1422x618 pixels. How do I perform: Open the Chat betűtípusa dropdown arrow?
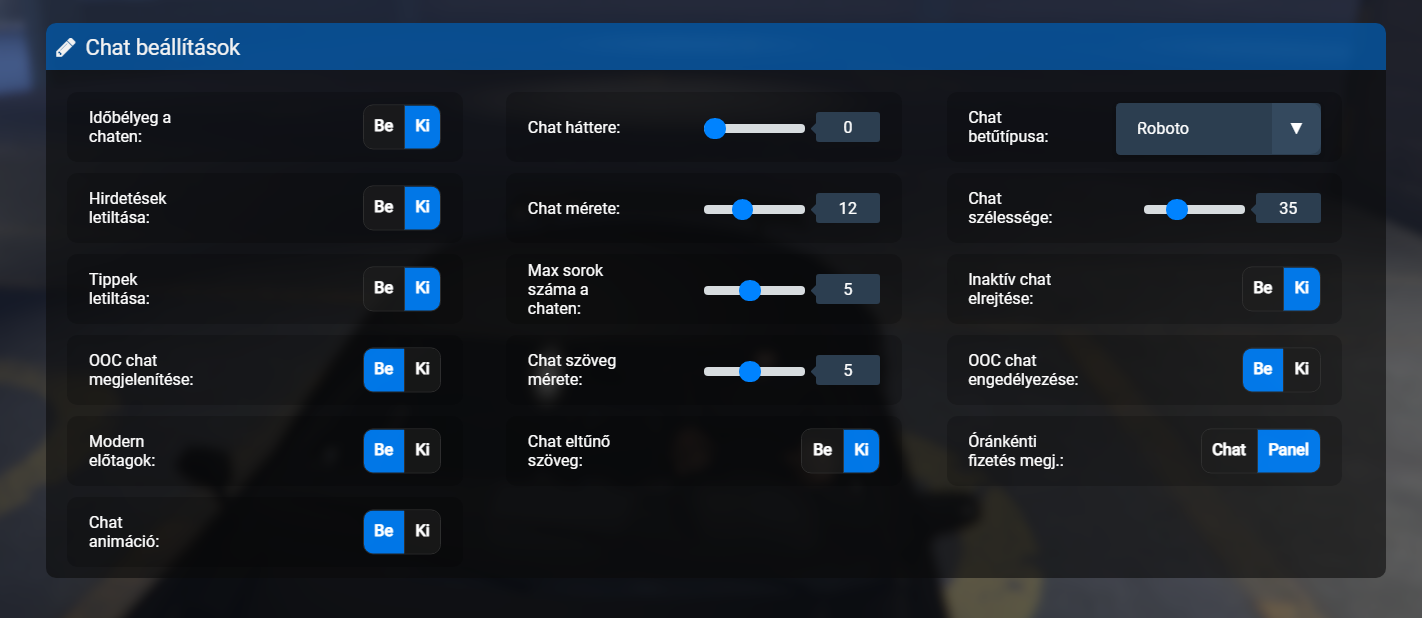click(1296, 129)
